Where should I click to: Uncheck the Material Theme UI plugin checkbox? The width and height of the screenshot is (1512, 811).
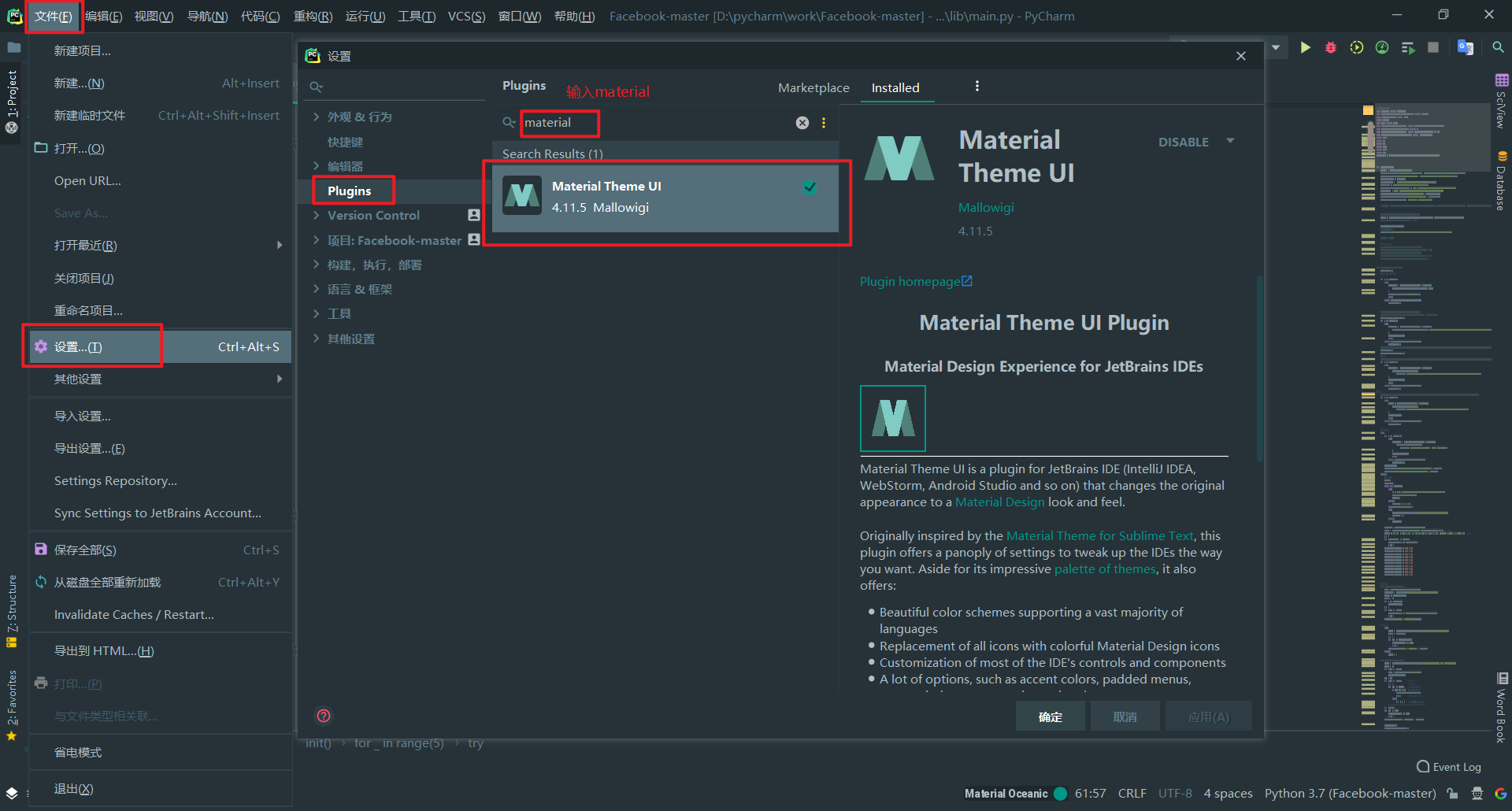[x=810, y=187]
